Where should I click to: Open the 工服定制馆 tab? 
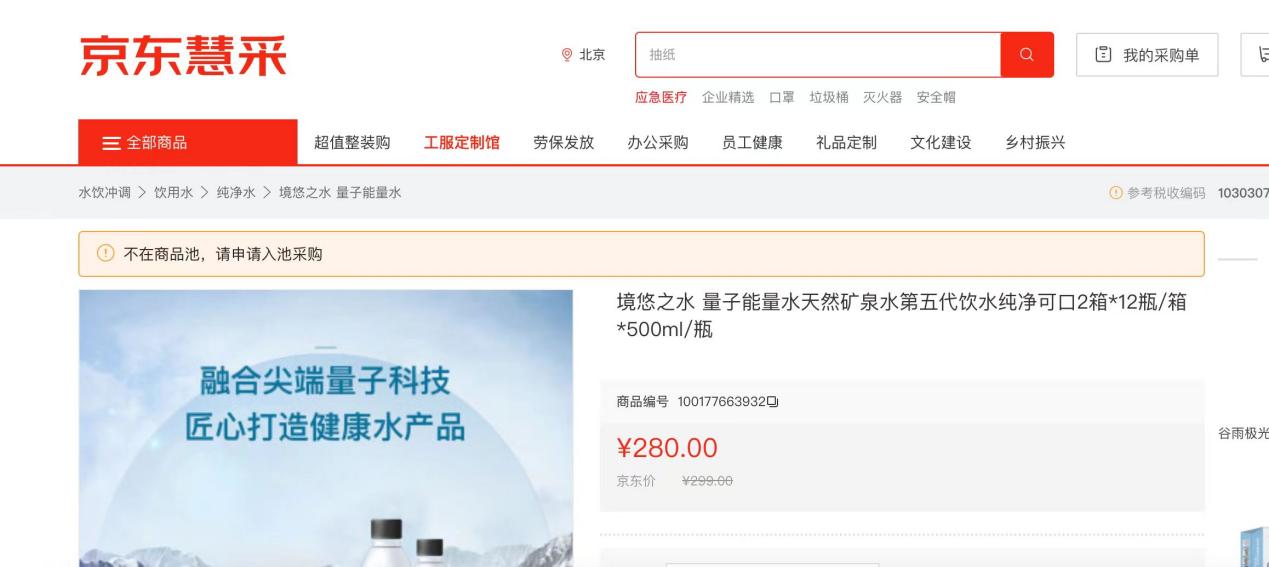point(462,142)
